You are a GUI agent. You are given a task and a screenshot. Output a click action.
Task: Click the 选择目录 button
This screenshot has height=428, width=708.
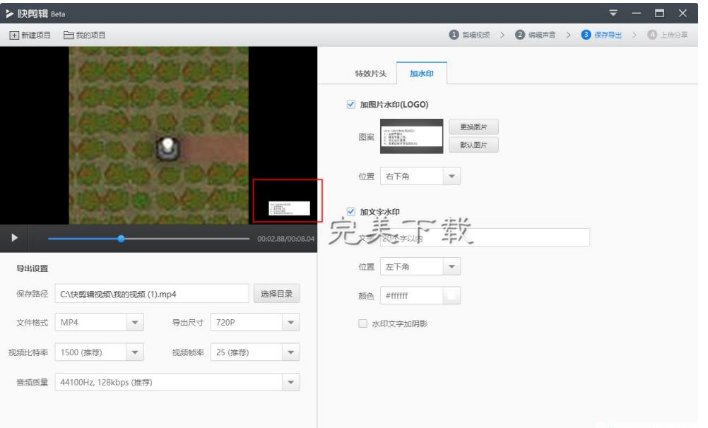pos(276,294)
